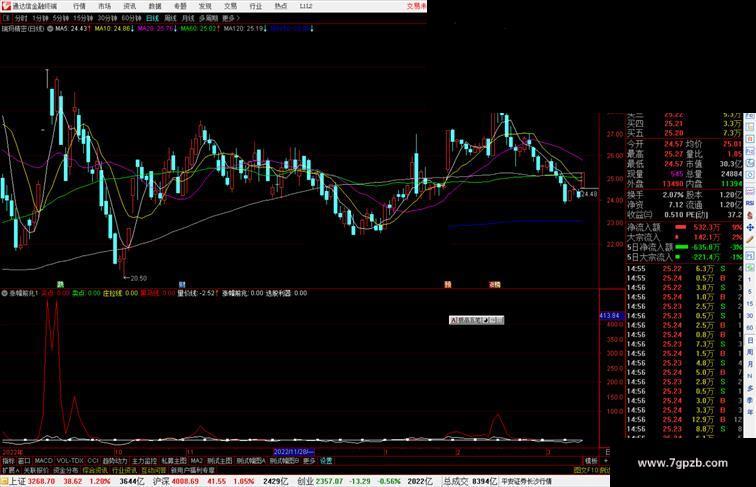Expand the 扩展 panel toggle
Image resolution: width=756 pixels, height=487 pixels.
[10, 470]
